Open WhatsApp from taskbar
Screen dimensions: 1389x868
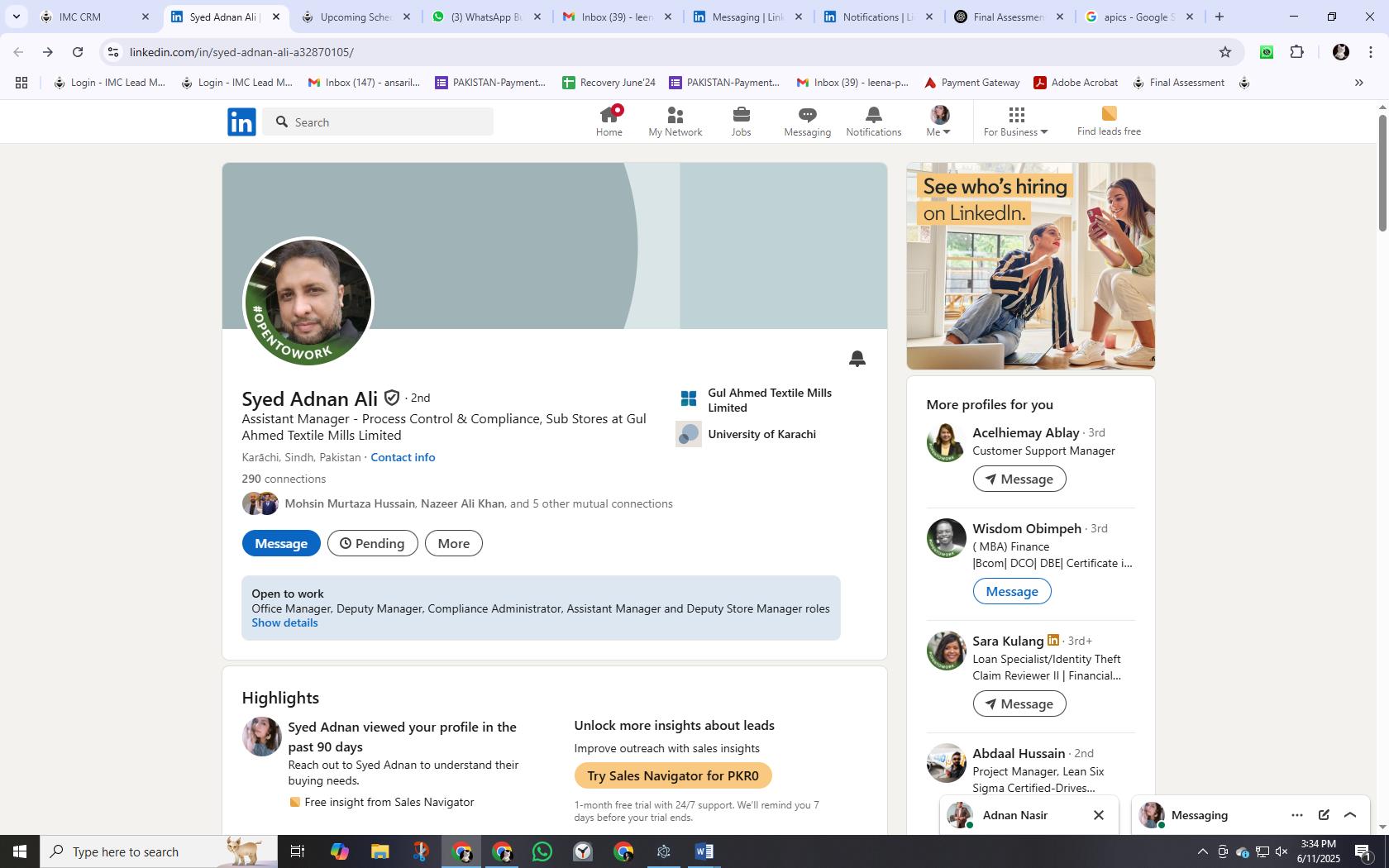[x=542, y=851]
